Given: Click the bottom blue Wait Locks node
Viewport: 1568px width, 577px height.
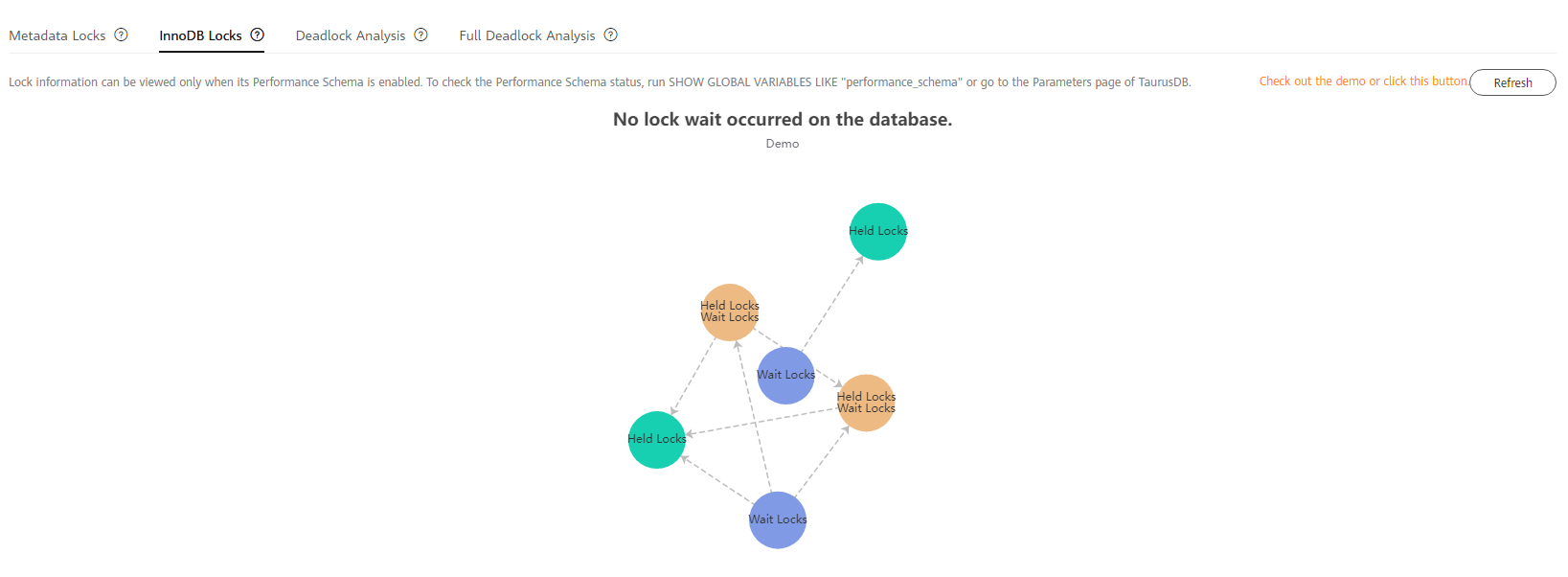Looking at the screenshot, I should pos(778,520).
